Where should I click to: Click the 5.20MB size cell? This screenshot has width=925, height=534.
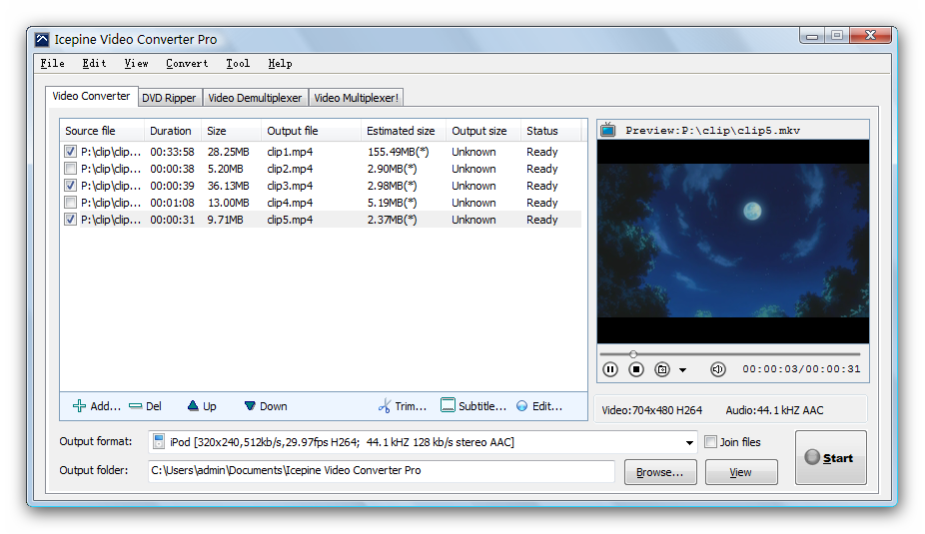(225, 169)
